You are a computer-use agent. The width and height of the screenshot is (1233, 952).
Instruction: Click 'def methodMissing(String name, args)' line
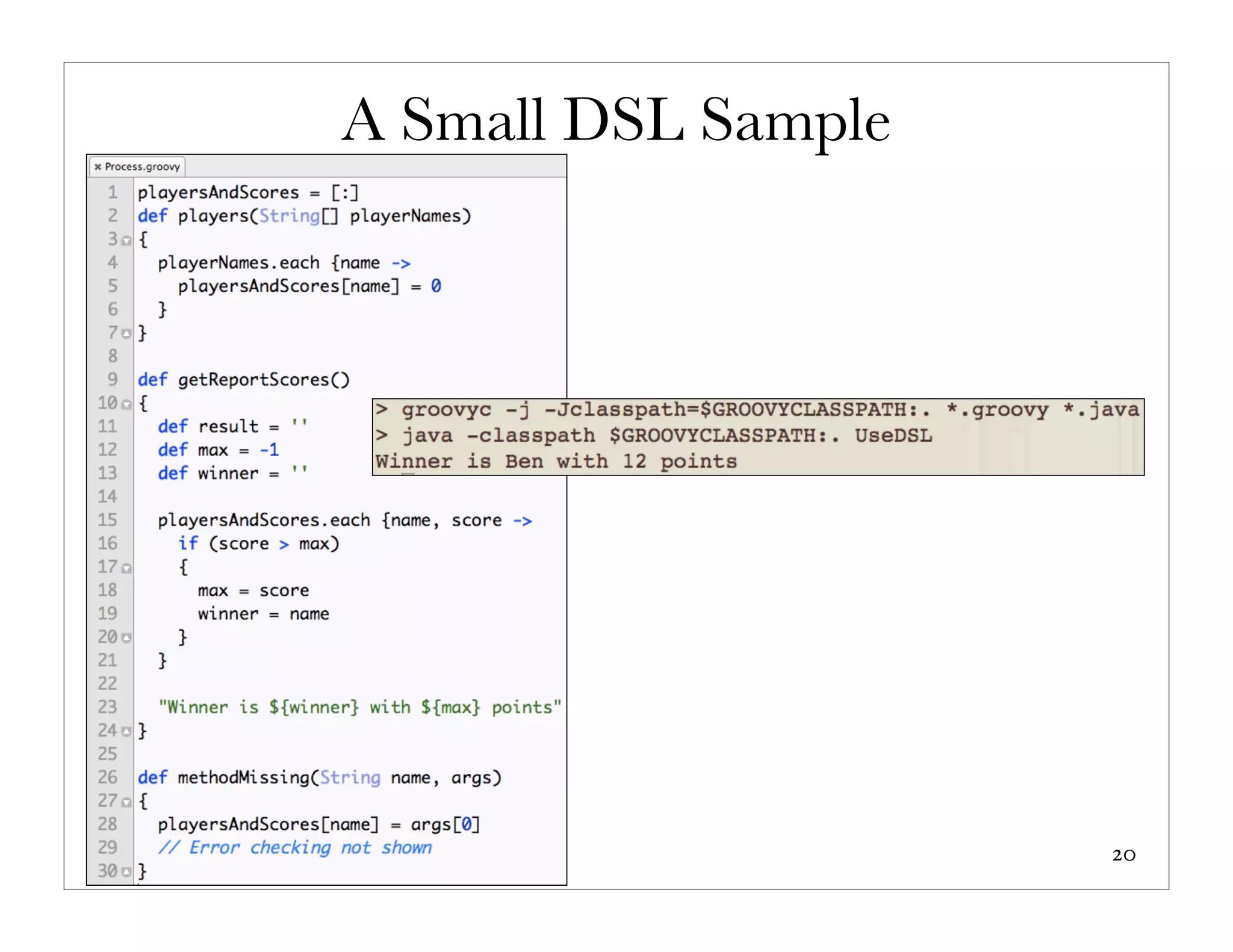319,778
